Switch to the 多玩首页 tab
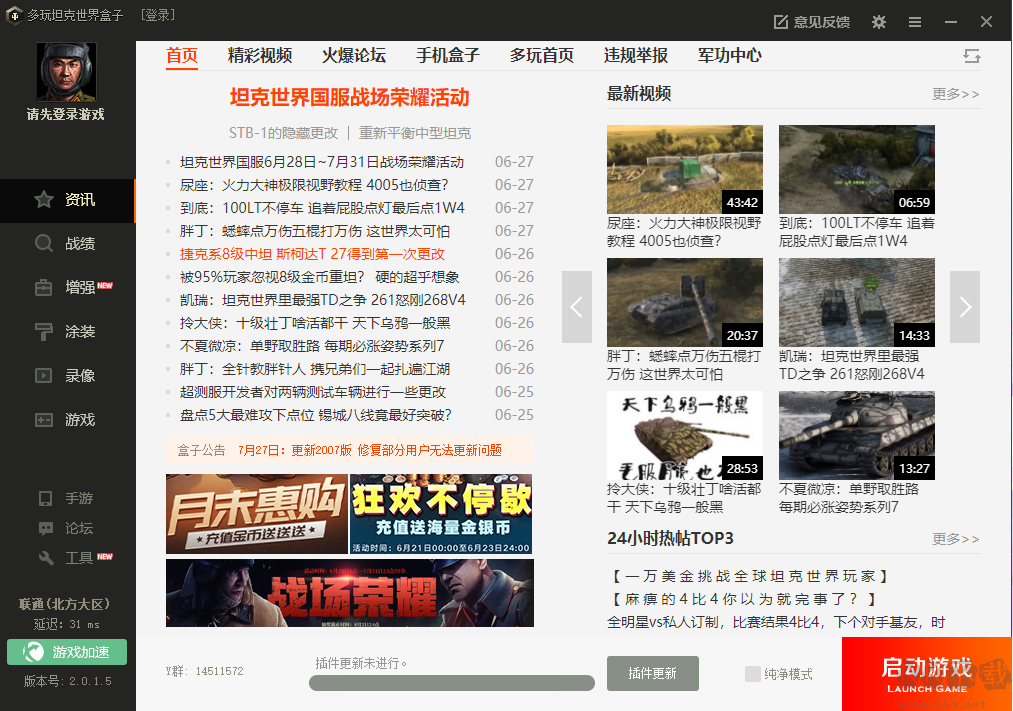Viewport: 1013px width, 711px height. point(541,56)
